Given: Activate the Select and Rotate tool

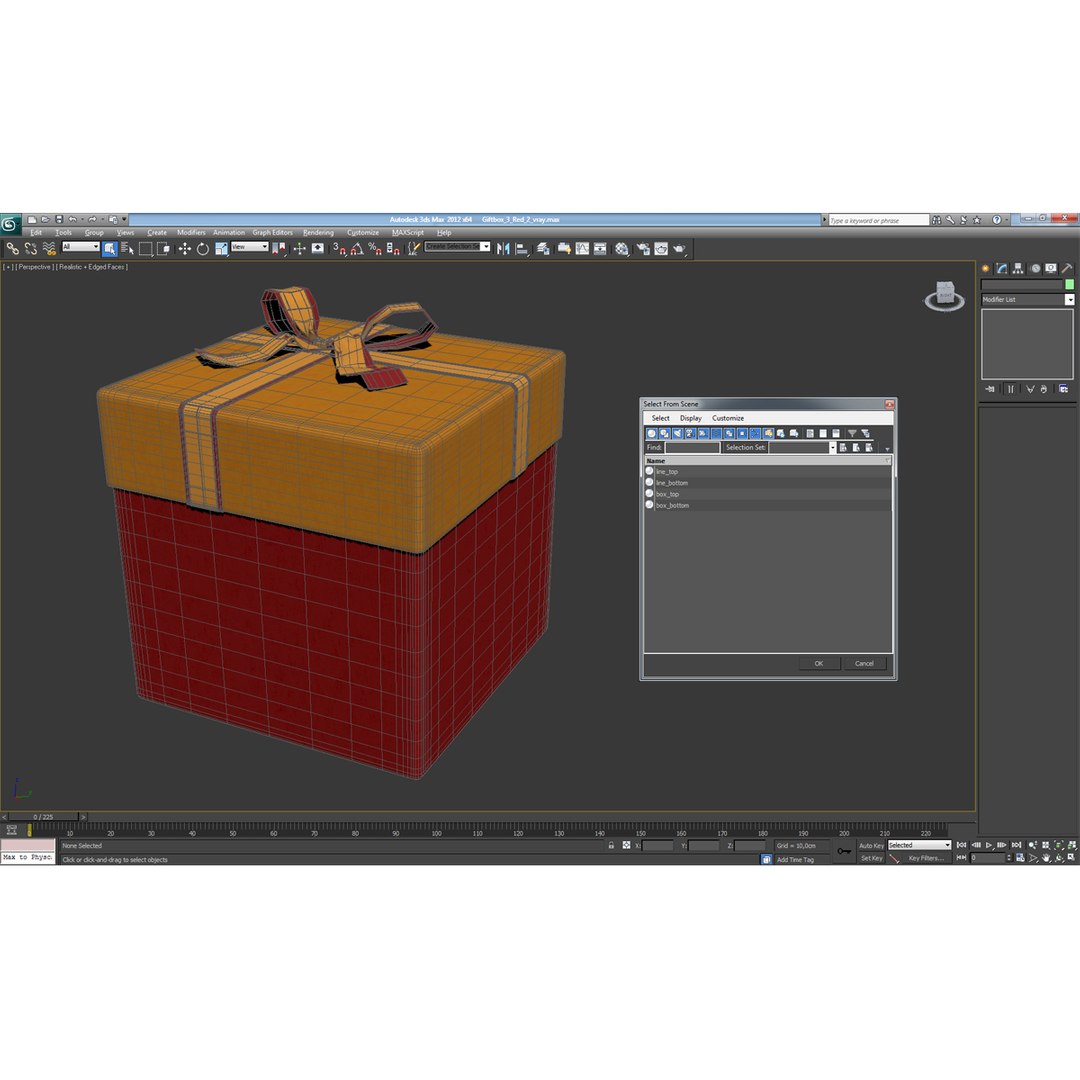Looking at the screenshot, I should click(202, 249).
